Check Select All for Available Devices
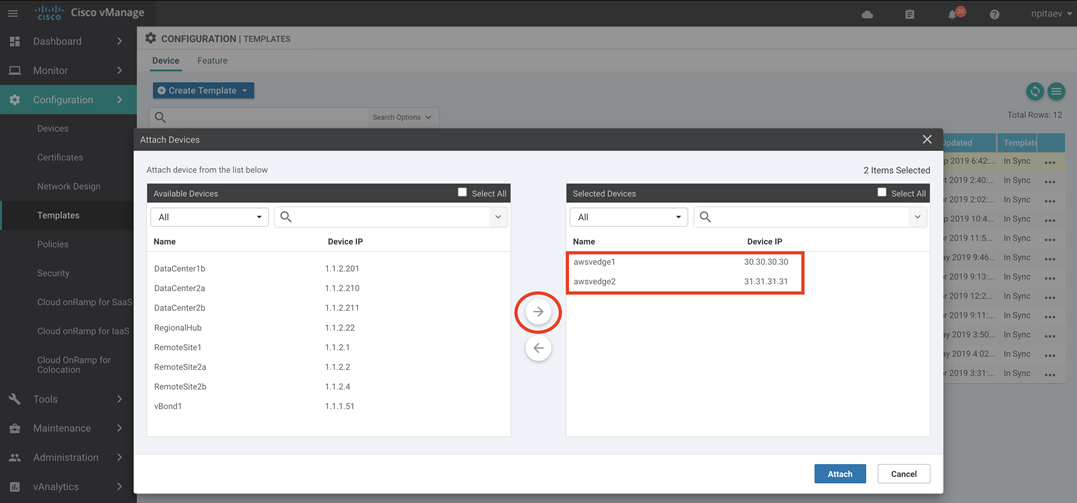Screen dimensions: 1077x503 click(x=462, y=192)
